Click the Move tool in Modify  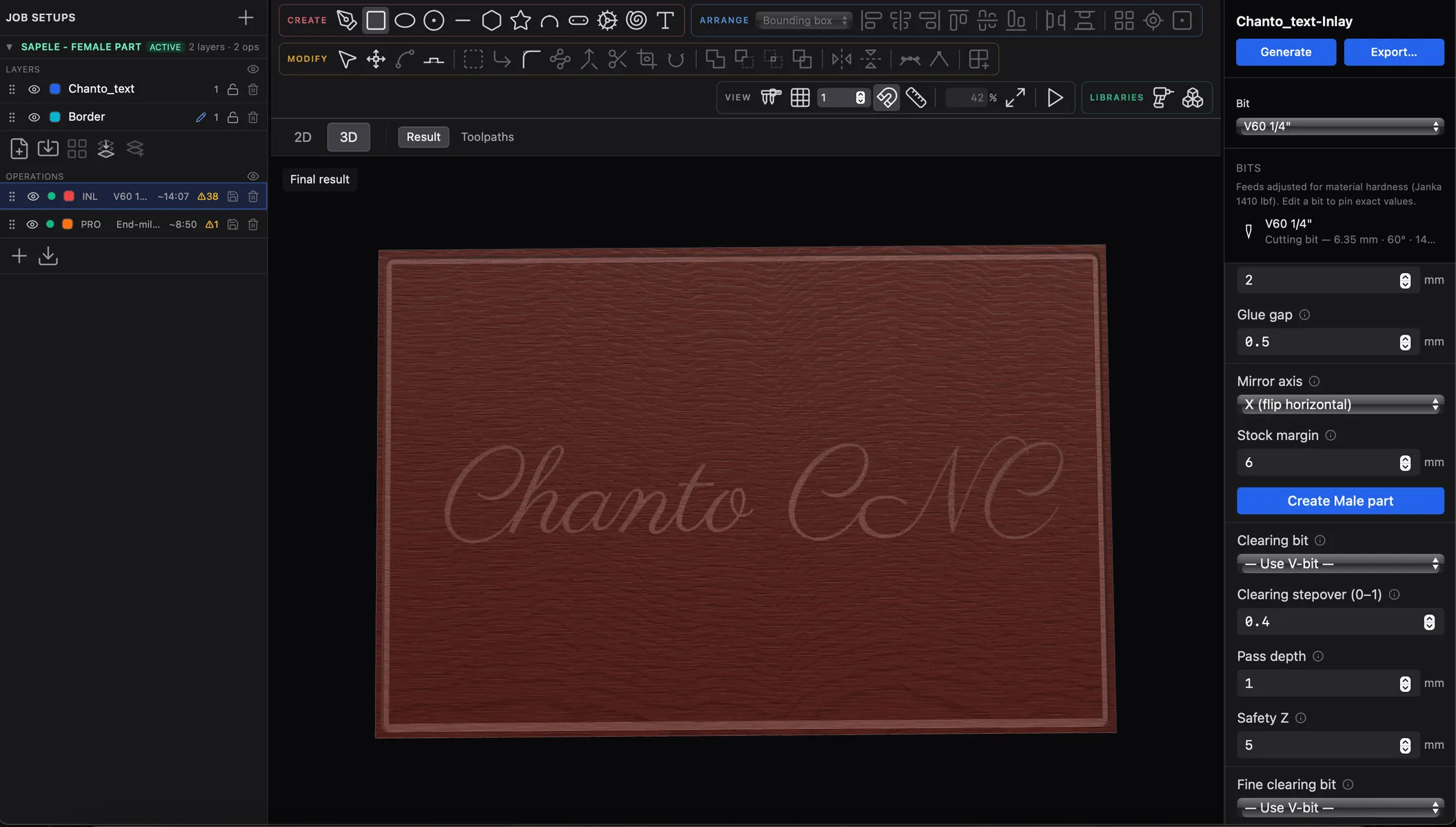376,59
